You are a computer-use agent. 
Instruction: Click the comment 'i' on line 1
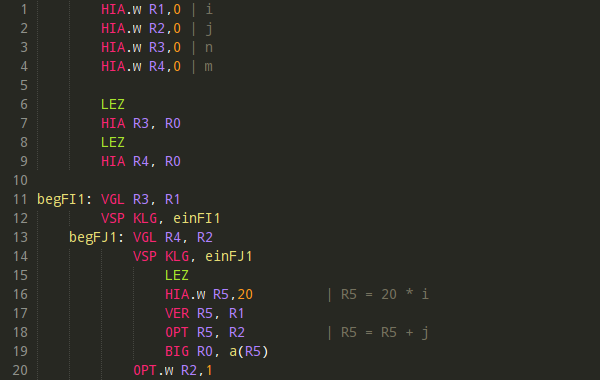(x=209, y=9)
